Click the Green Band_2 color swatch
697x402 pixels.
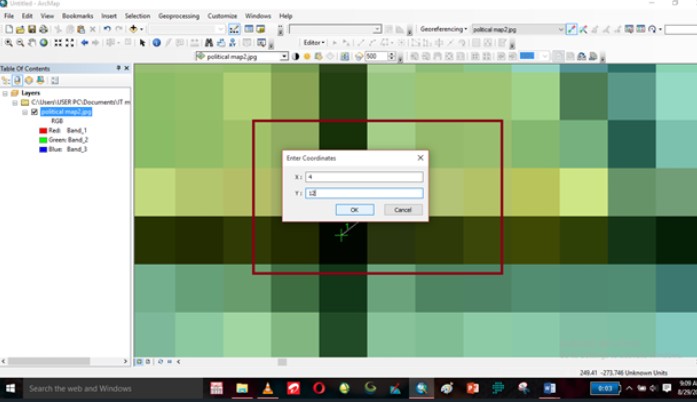pyautogui.click(x=43, y=140)
